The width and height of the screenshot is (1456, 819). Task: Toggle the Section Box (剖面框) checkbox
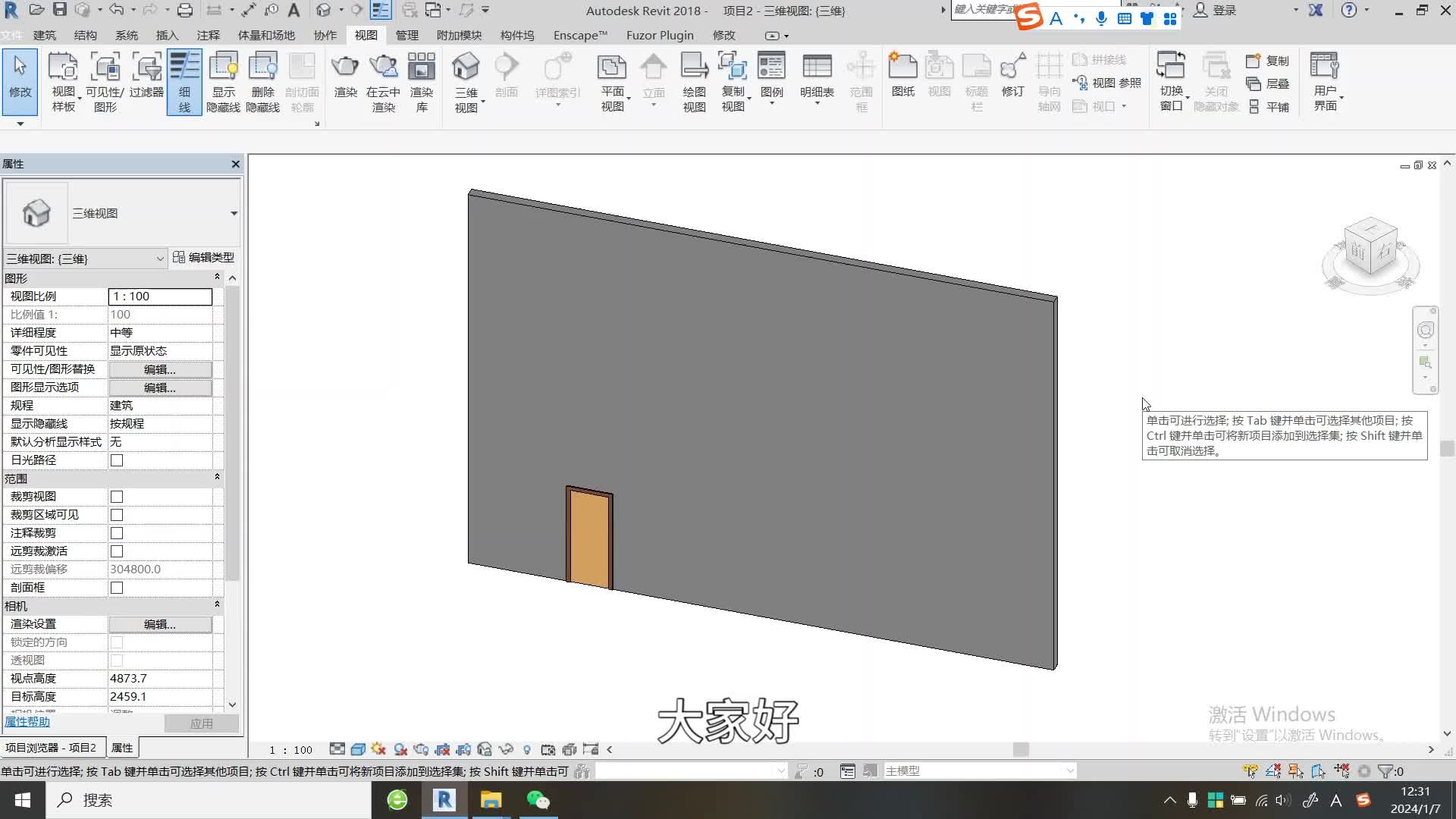pos(117,588)
